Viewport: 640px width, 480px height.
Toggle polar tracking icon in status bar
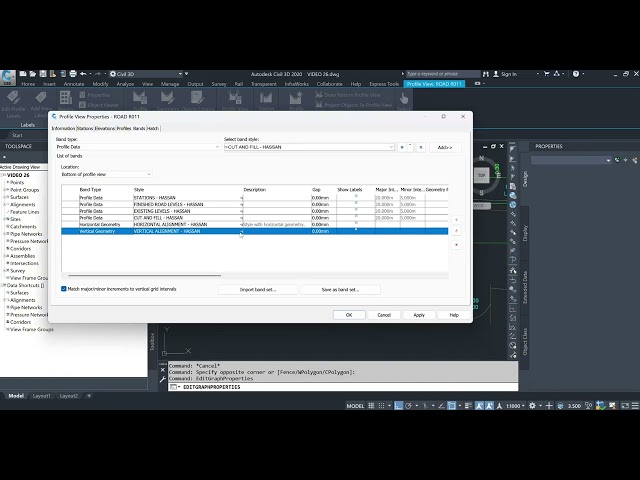[x=408, y=405]
